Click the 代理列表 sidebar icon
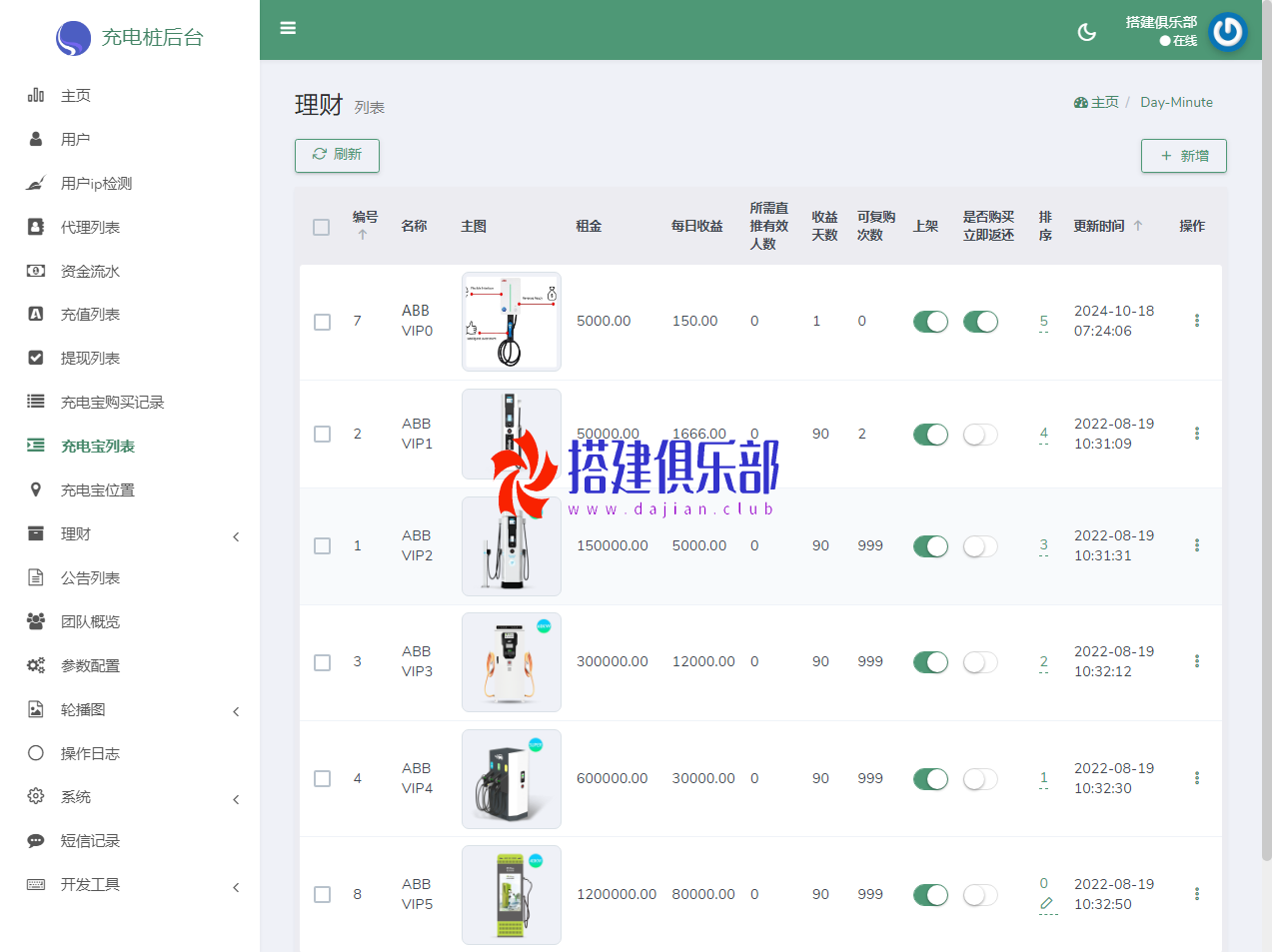The height and width of the screenshot is (952, 1272). 36,227
